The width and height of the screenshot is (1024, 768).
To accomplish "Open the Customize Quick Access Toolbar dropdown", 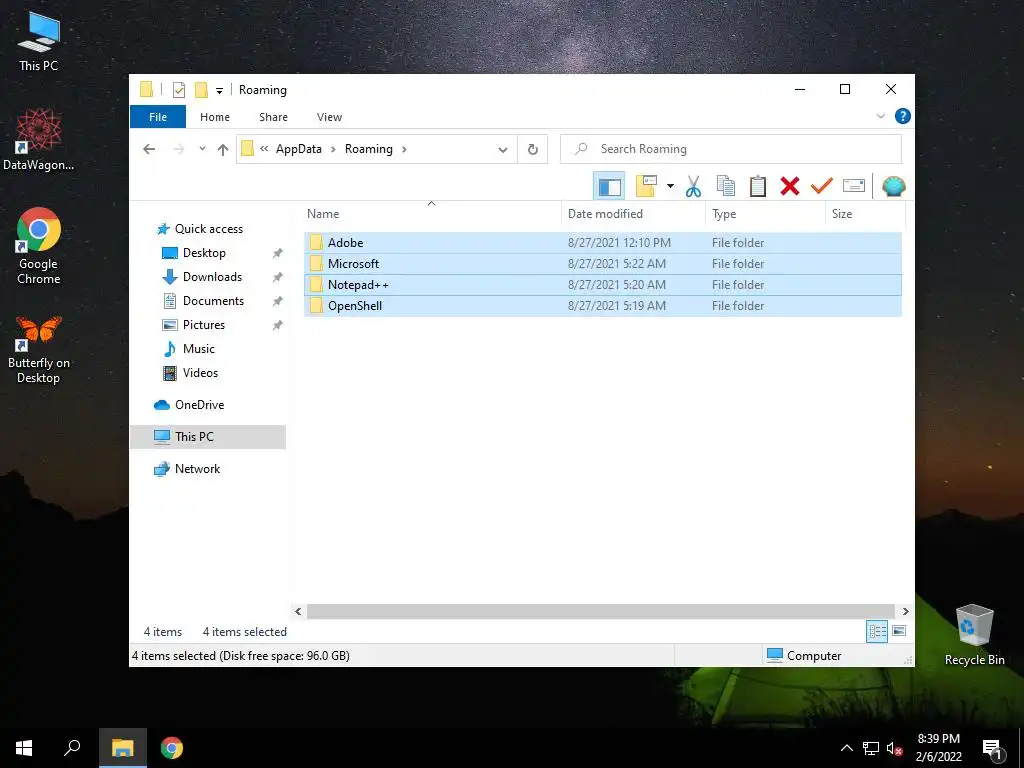I will (219, 91).
